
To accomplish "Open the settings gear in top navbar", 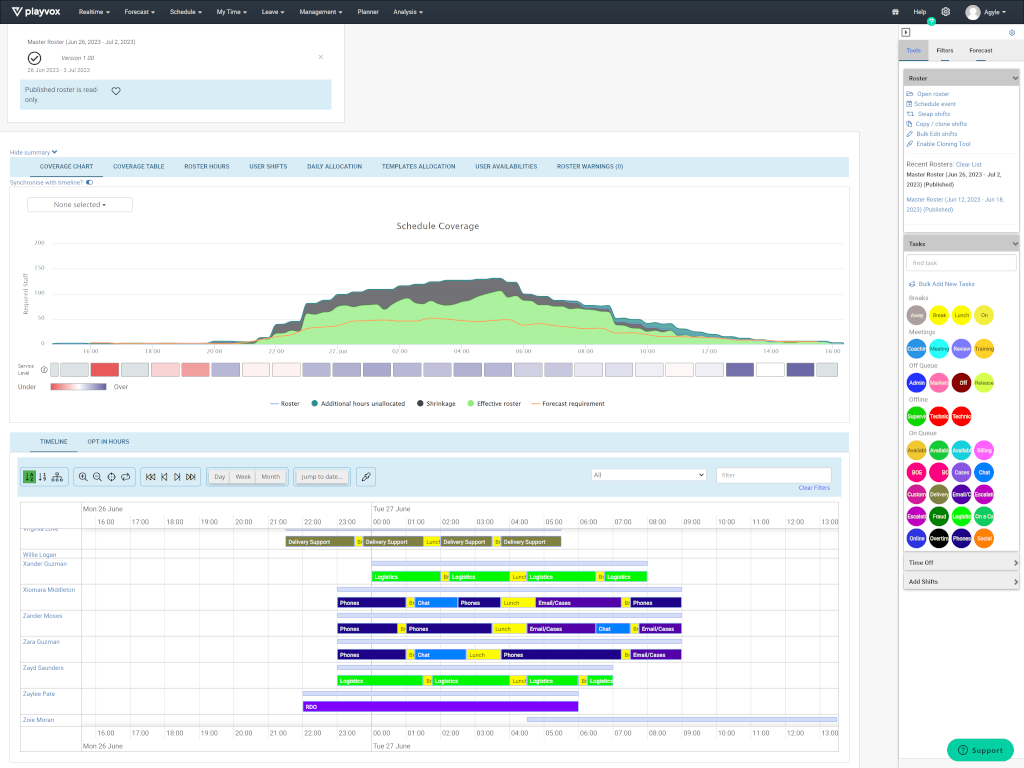I will [946, 12].
